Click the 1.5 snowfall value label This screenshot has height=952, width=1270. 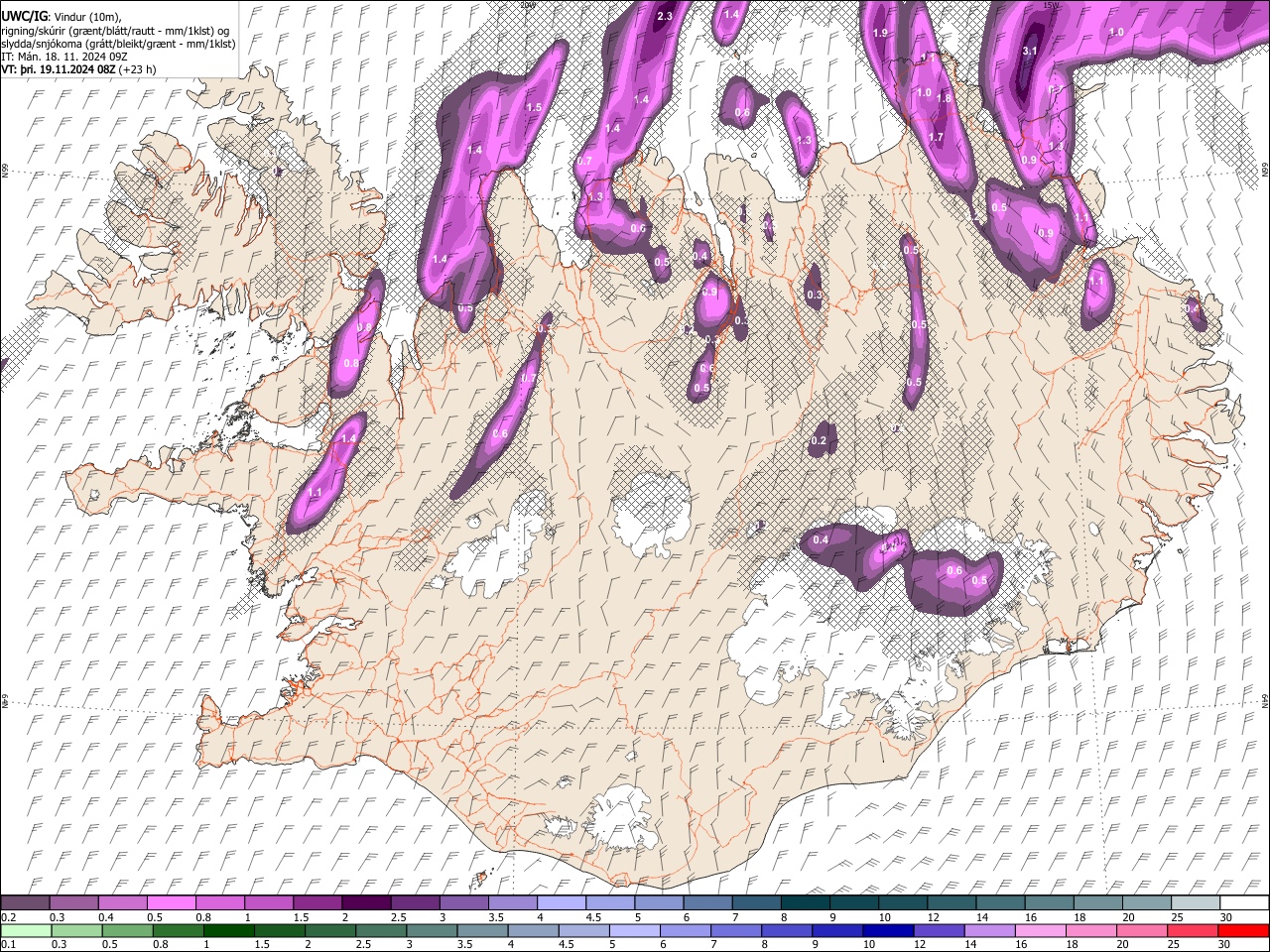click(x=533, y=107)
